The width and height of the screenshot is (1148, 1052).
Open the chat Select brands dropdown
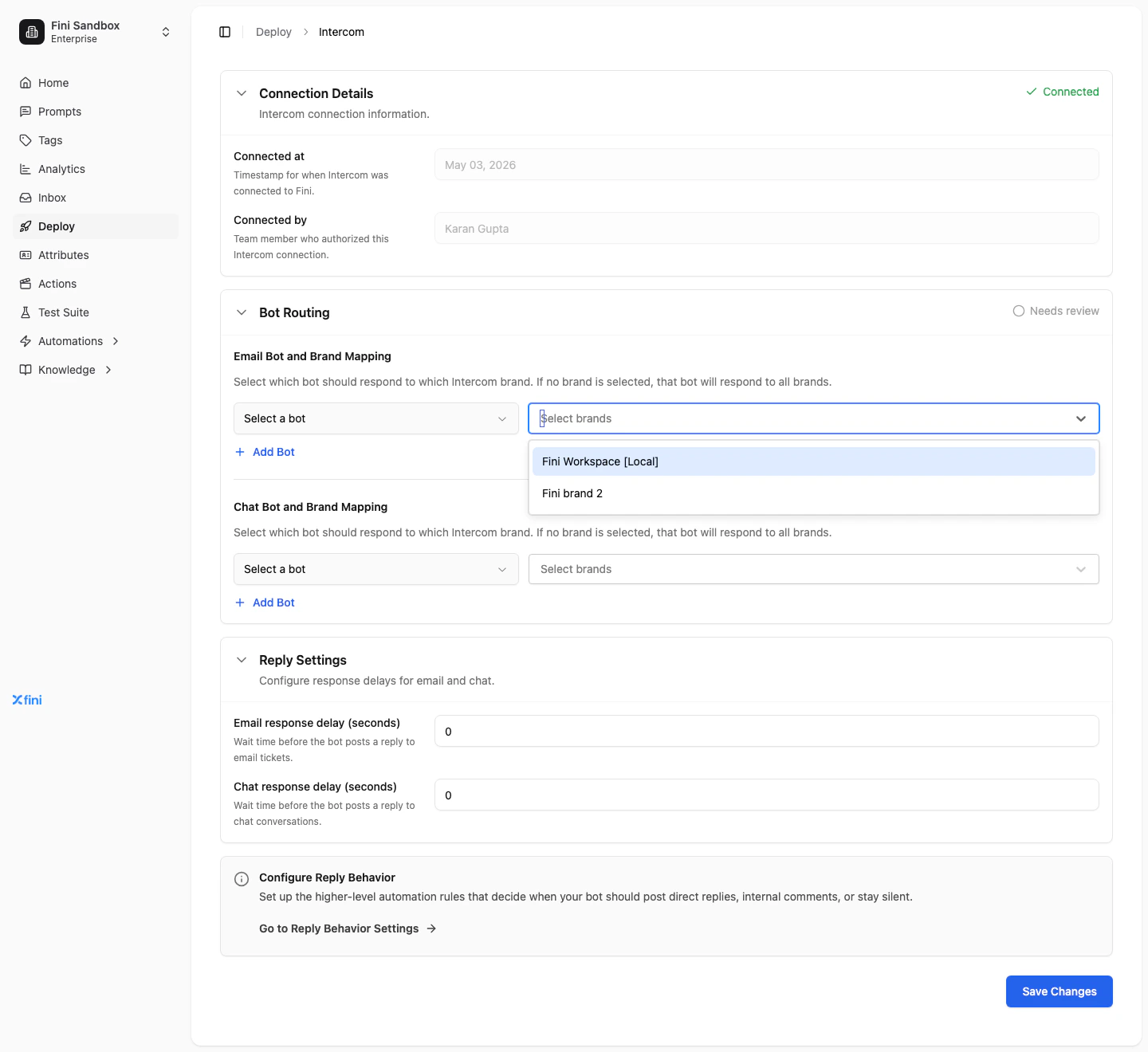(814, 569)
